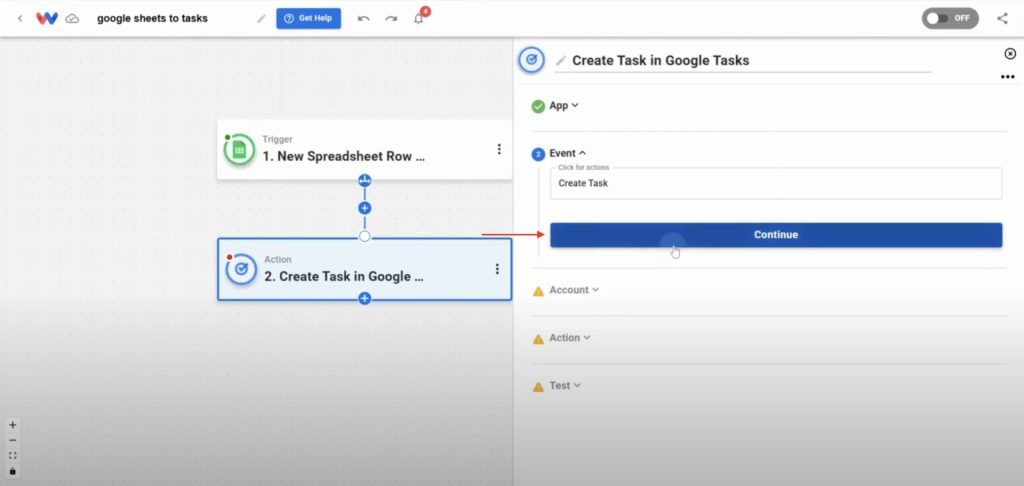Image resolution: width=1024 pixels, height=486 pixels.
Task: Undo the last change
Action: [x=364, y=18]
